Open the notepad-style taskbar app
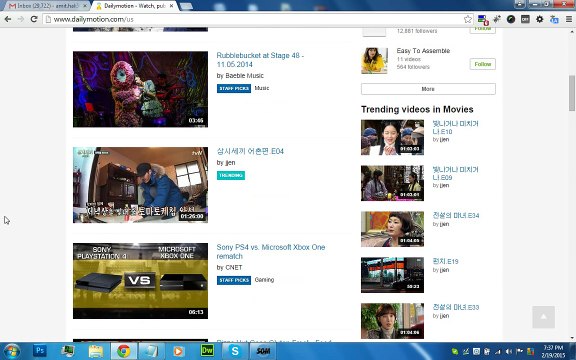 point(151,351)
